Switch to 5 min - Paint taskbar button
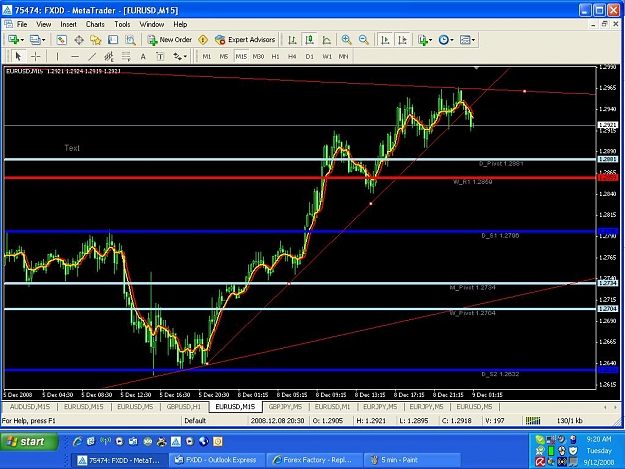This screenshot has width=625, height=469. pos(413,460)
